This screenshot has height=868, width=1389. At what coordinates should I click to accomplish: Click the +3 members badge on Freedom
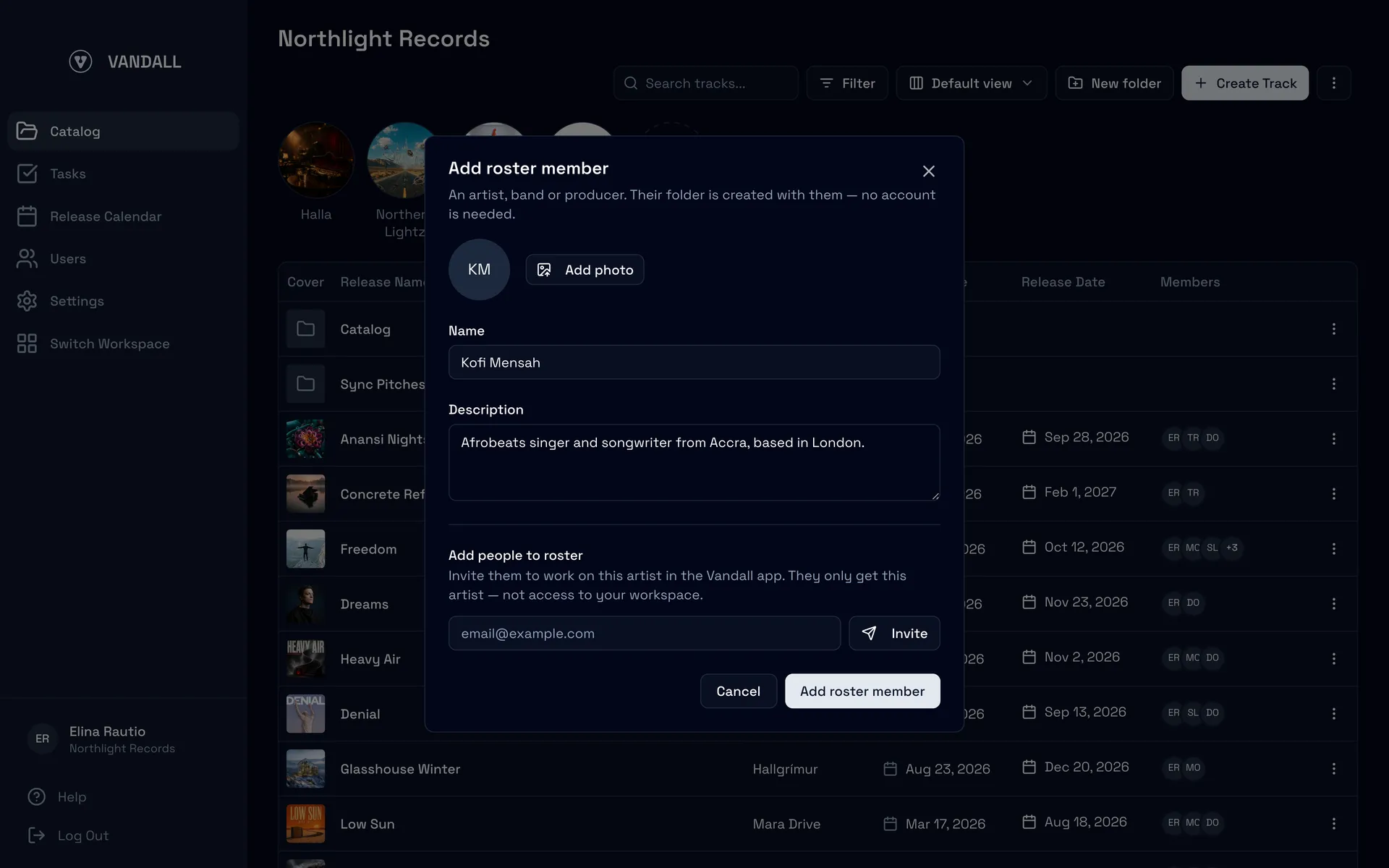1232,548
